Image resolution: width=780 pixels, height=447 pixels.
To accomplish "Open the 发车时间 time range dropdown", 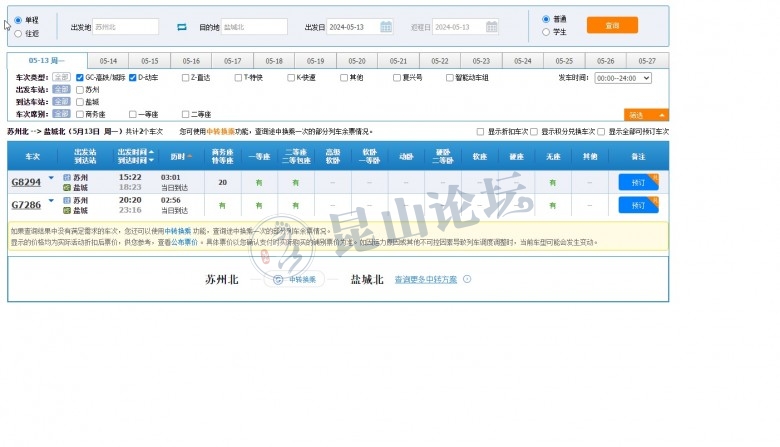I will tap(622, 77).
